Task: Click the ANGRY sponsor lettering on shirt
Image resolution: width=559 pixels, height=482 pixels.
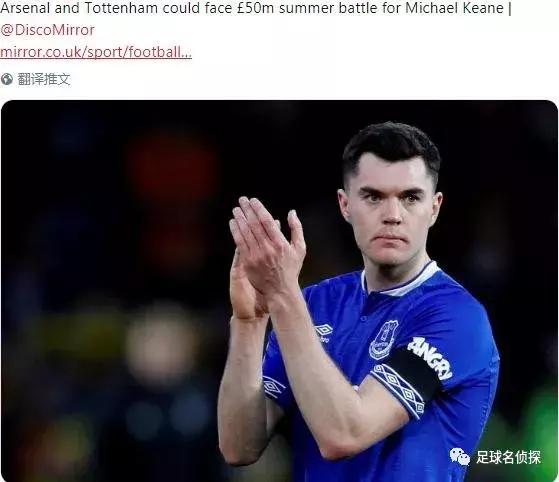Action: click(430, 358)
